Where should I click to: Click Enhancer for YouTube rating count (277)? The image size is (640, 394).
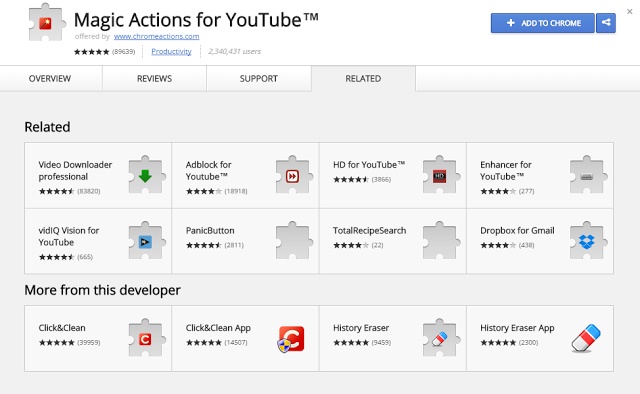[527, 191]
